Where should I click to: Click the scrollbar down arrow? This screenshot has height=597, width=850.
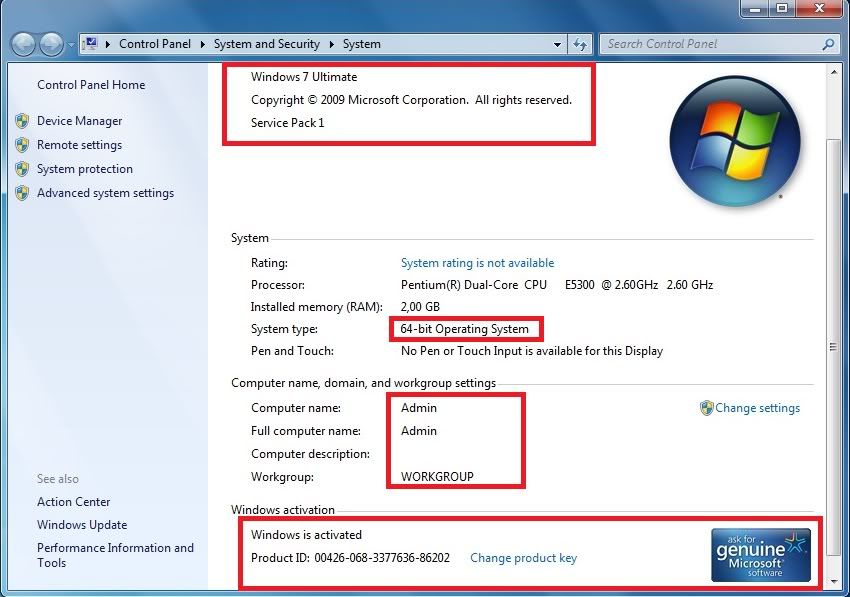coord(833,581)
